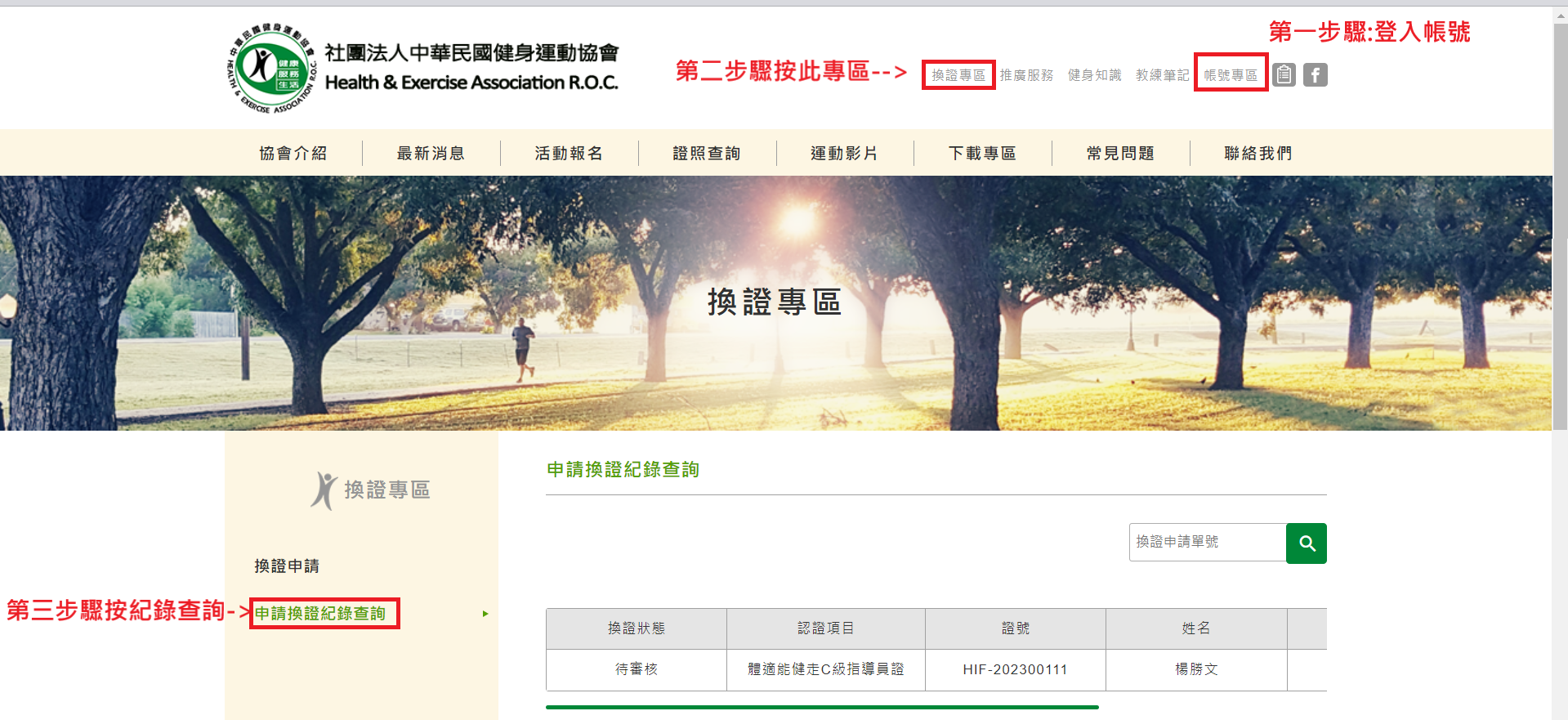
Task: Click the 待審核 status cell
Action: coord(637,669)
